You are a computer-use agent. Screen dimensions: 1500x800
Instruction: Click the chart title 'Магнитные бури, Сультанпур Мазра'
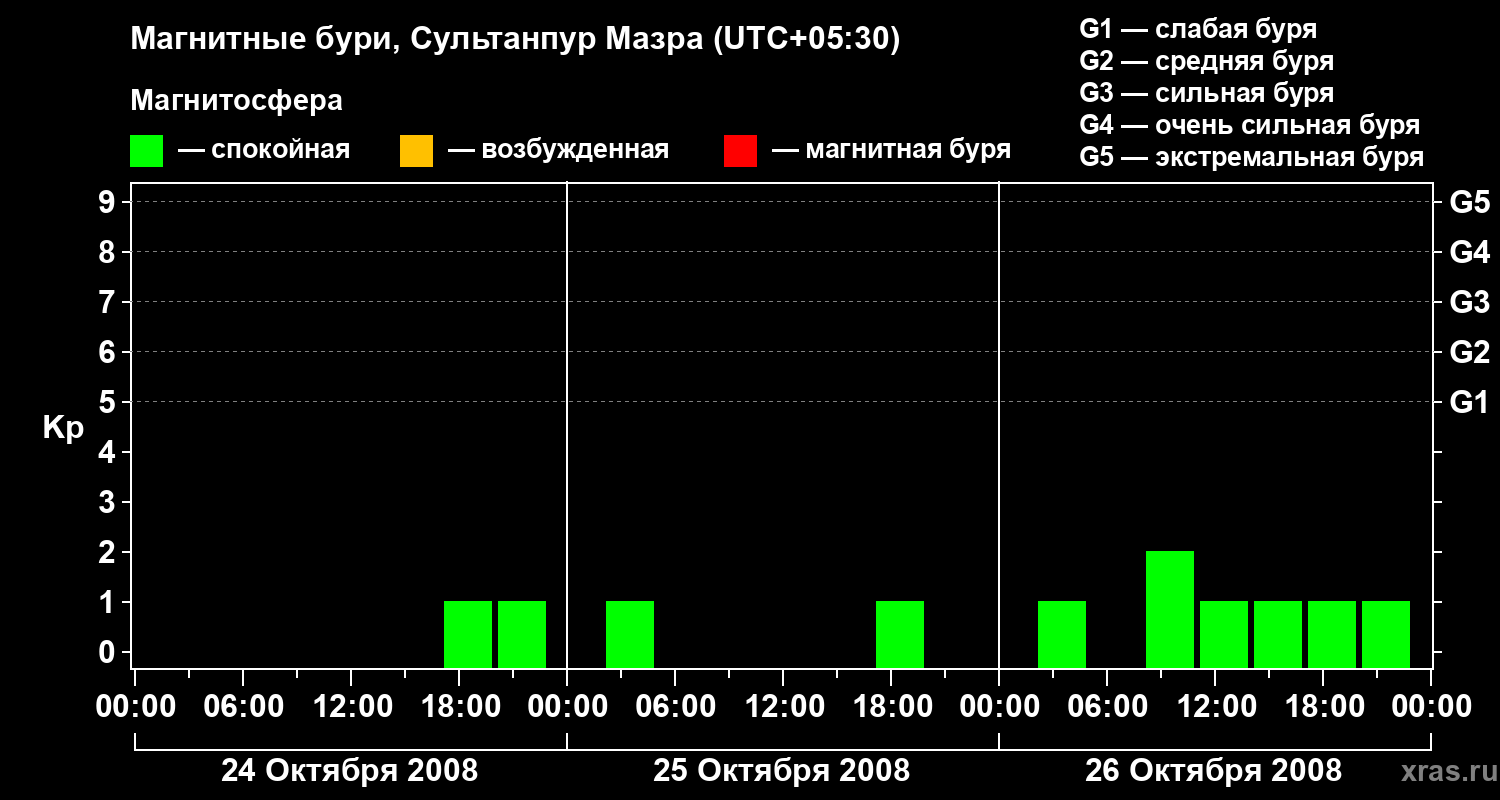pyautogui.click(x=515, y=39)
